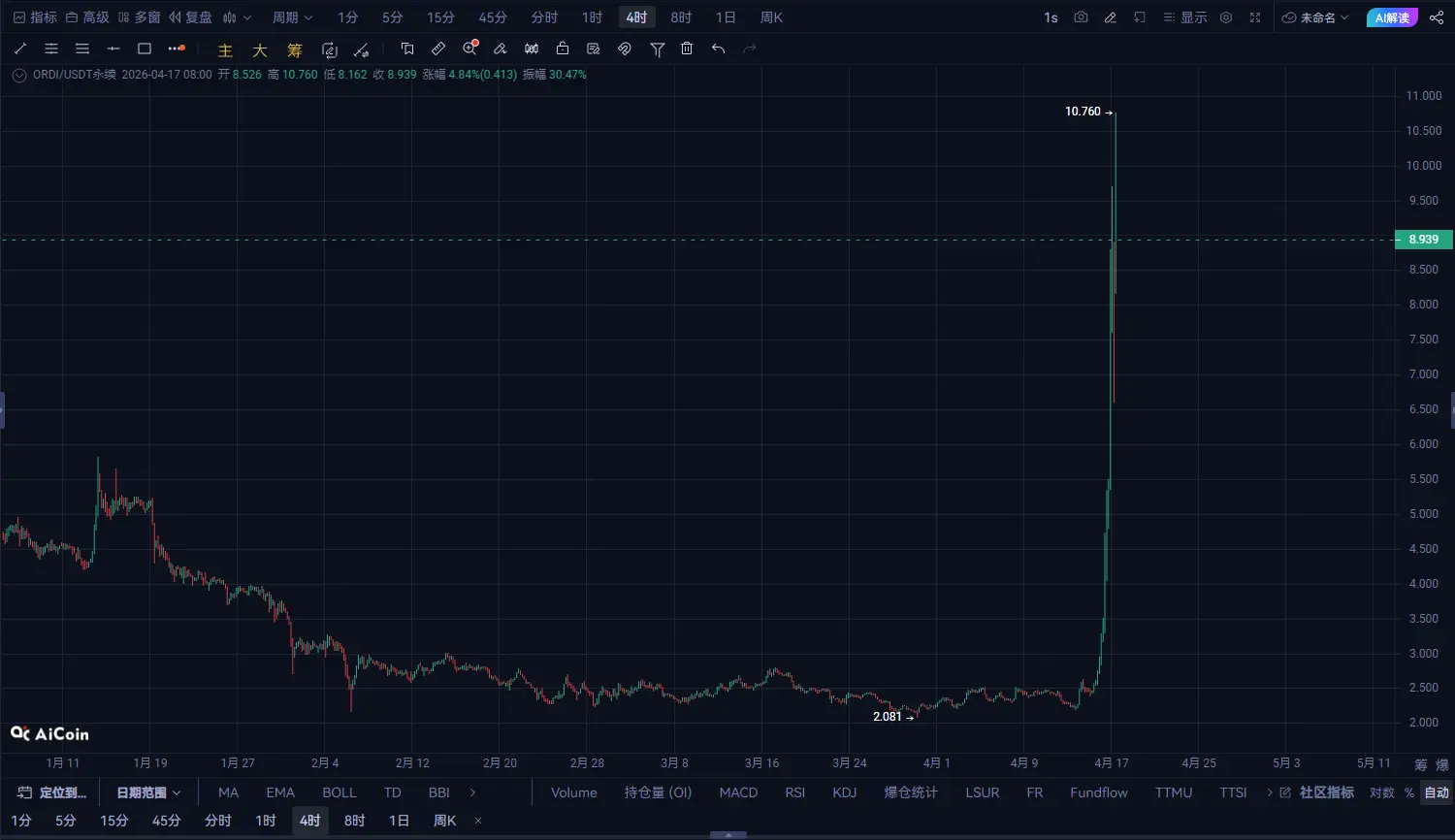Expand more main indicators after BBI

(472, 792)
